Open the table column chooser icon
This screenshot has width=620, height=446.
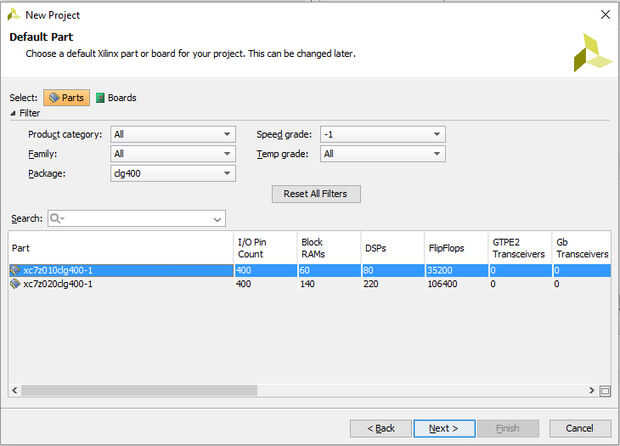pyautogui.click(x=605, y=391)
